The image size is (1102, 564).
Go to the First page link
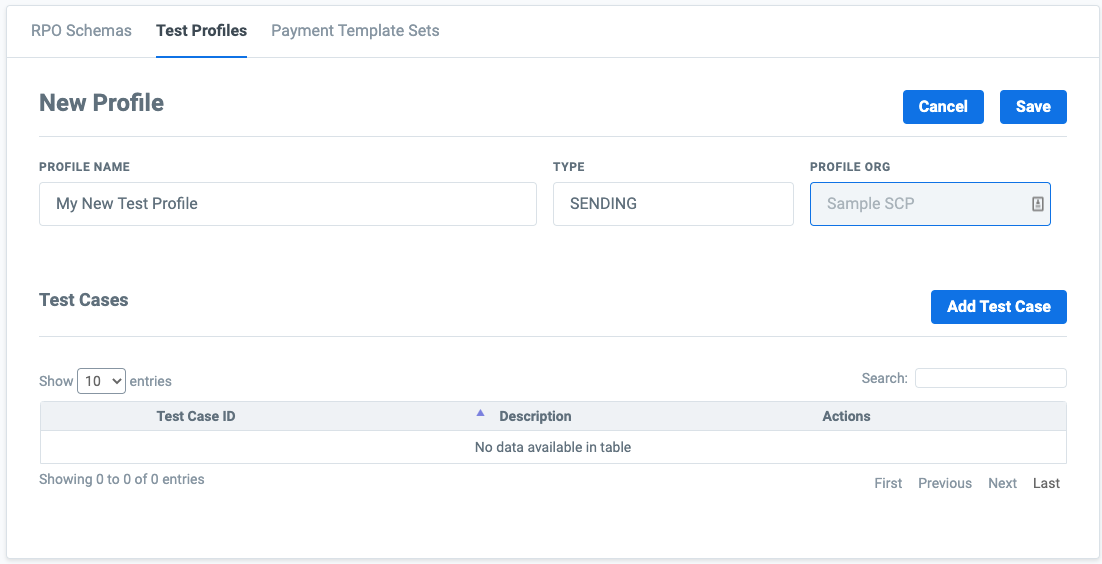click(x=888, y=483)
